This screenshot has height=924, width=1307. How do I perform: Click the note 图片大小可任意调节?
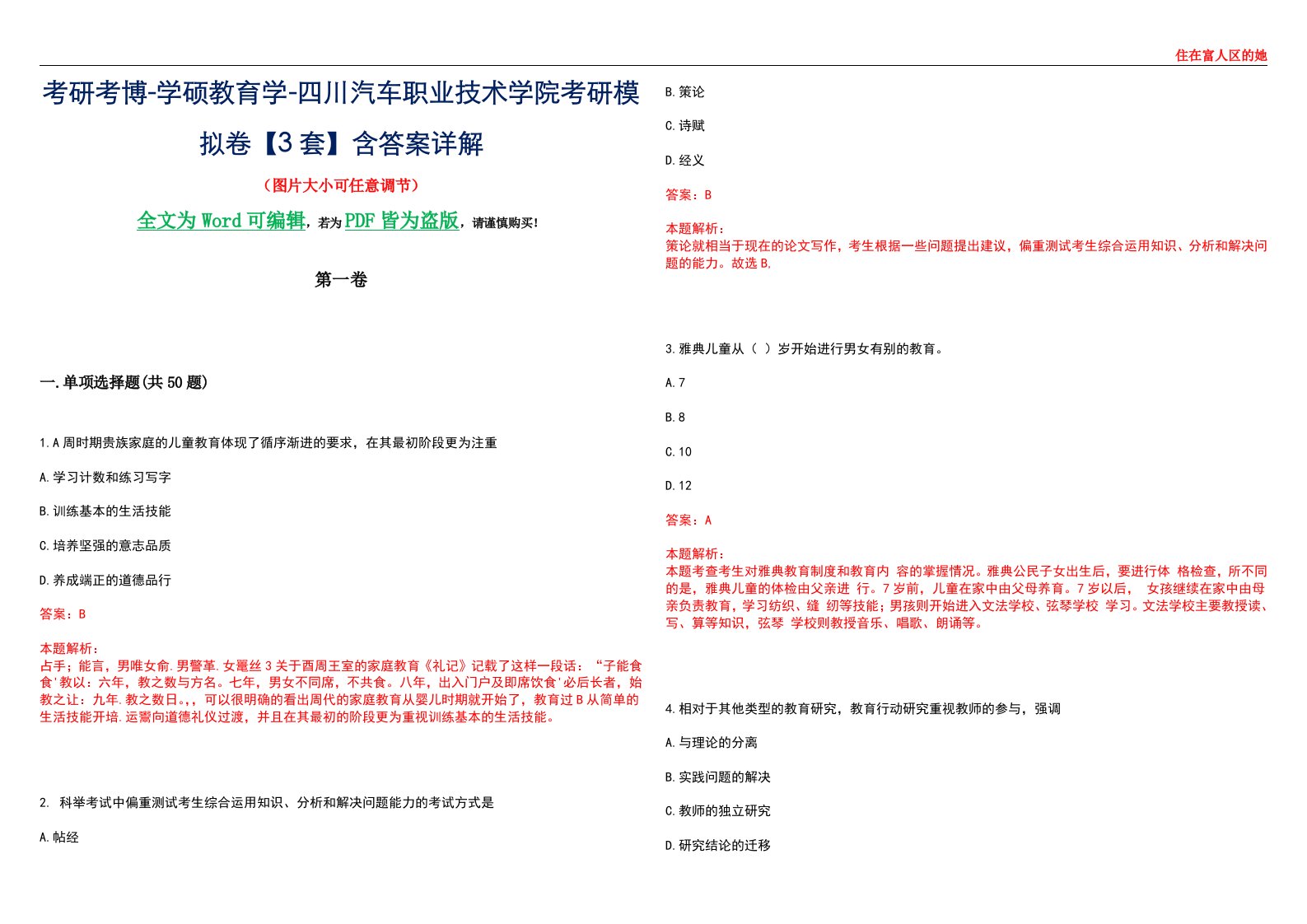point(341,185)
